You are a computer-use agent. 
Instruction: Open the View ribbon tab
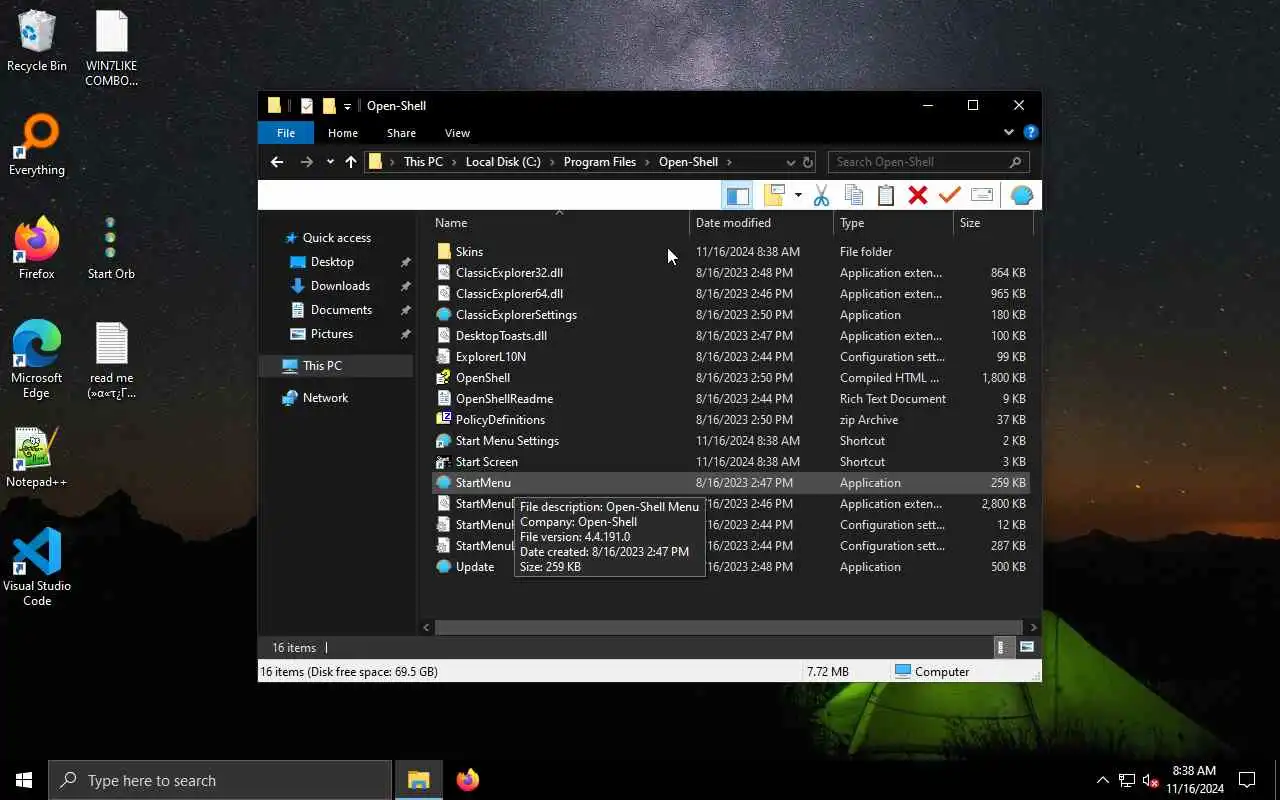pyautogui.click(x=457, y=133)
